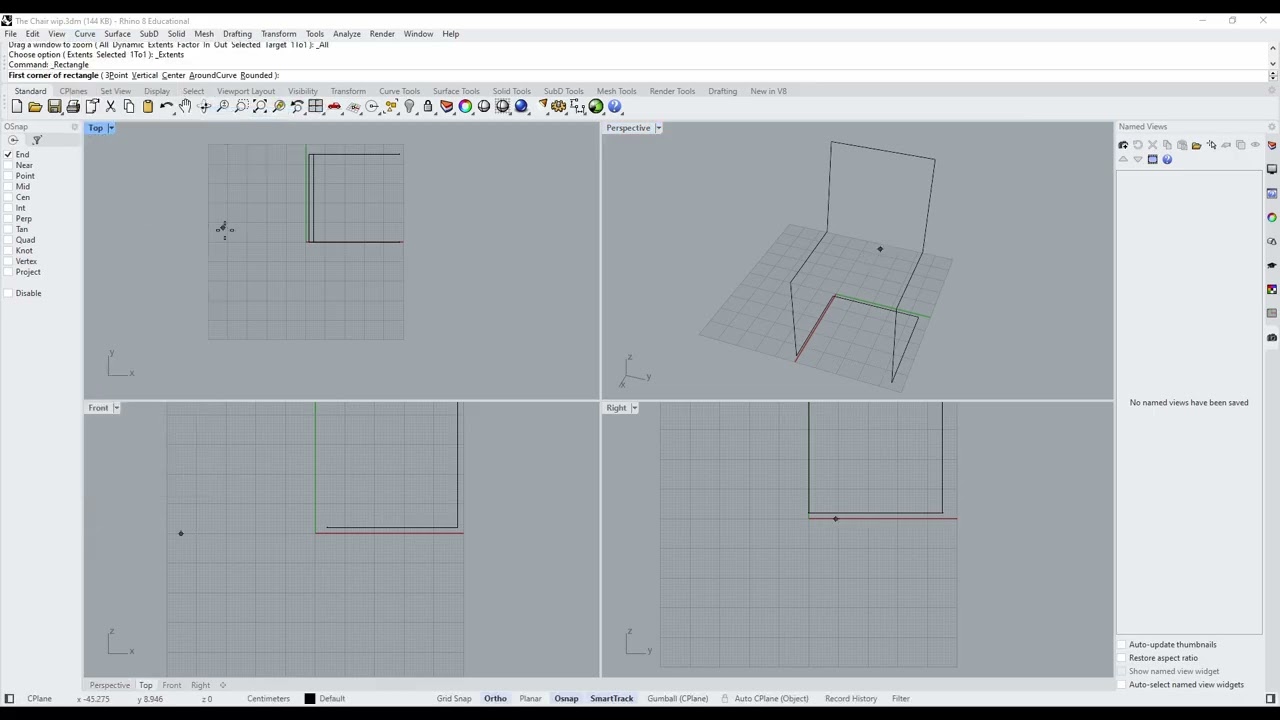Toggle SmartTrack in status bar
Screen dimensions: 1280x720
(611, 698)
